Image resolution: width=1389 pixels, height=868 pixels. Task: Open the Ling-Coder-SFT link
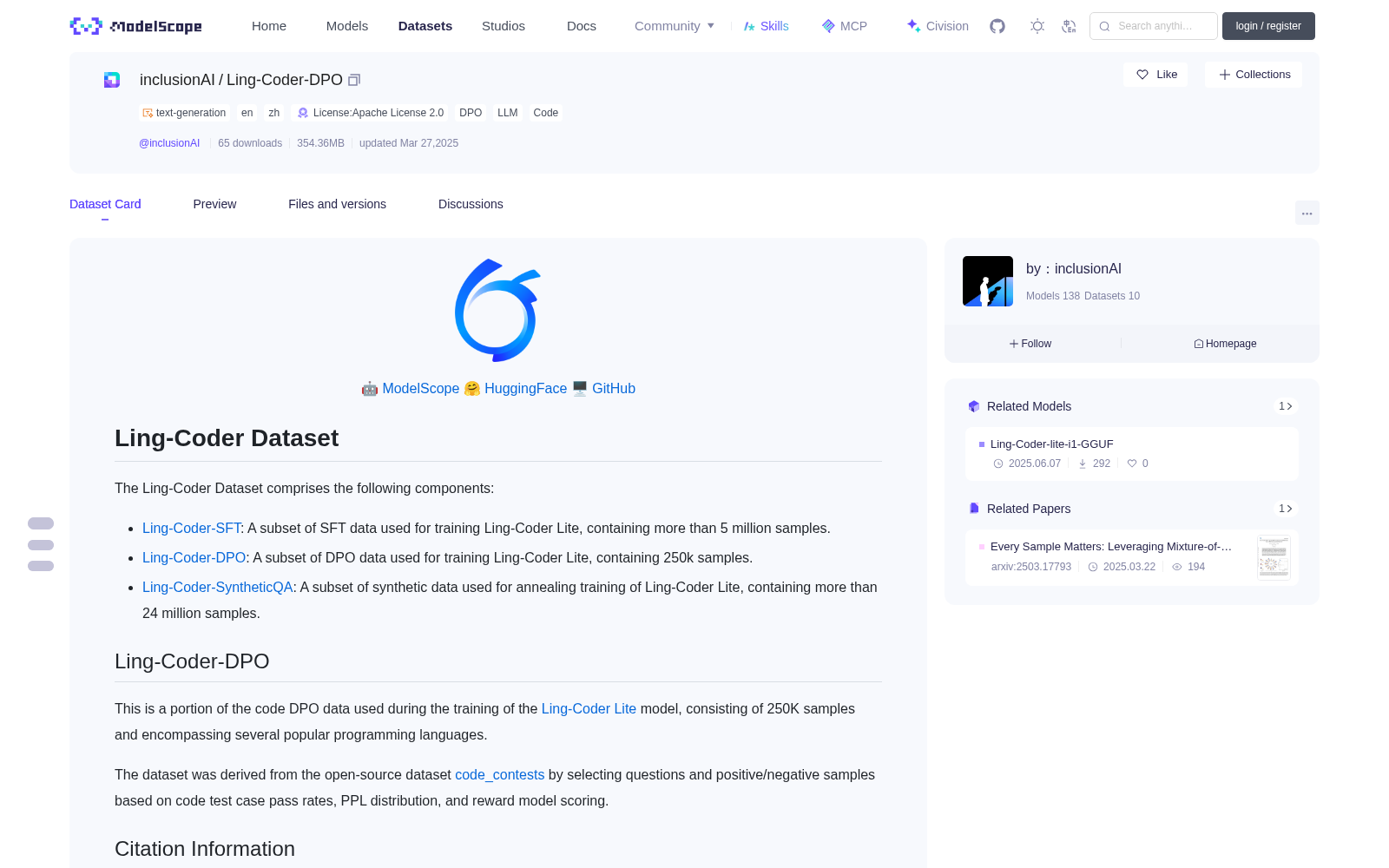coord(191,529)
